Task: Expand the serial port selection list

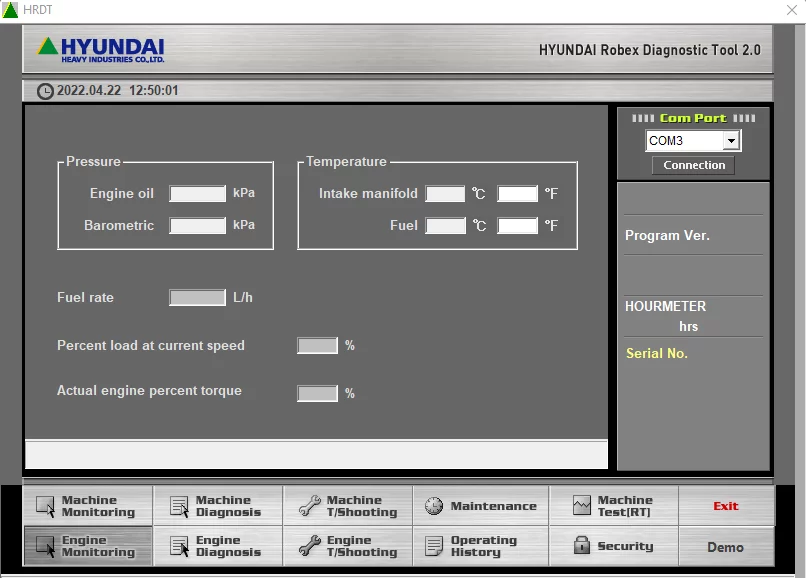Action: pyautogui.click(x=729, y=140)
